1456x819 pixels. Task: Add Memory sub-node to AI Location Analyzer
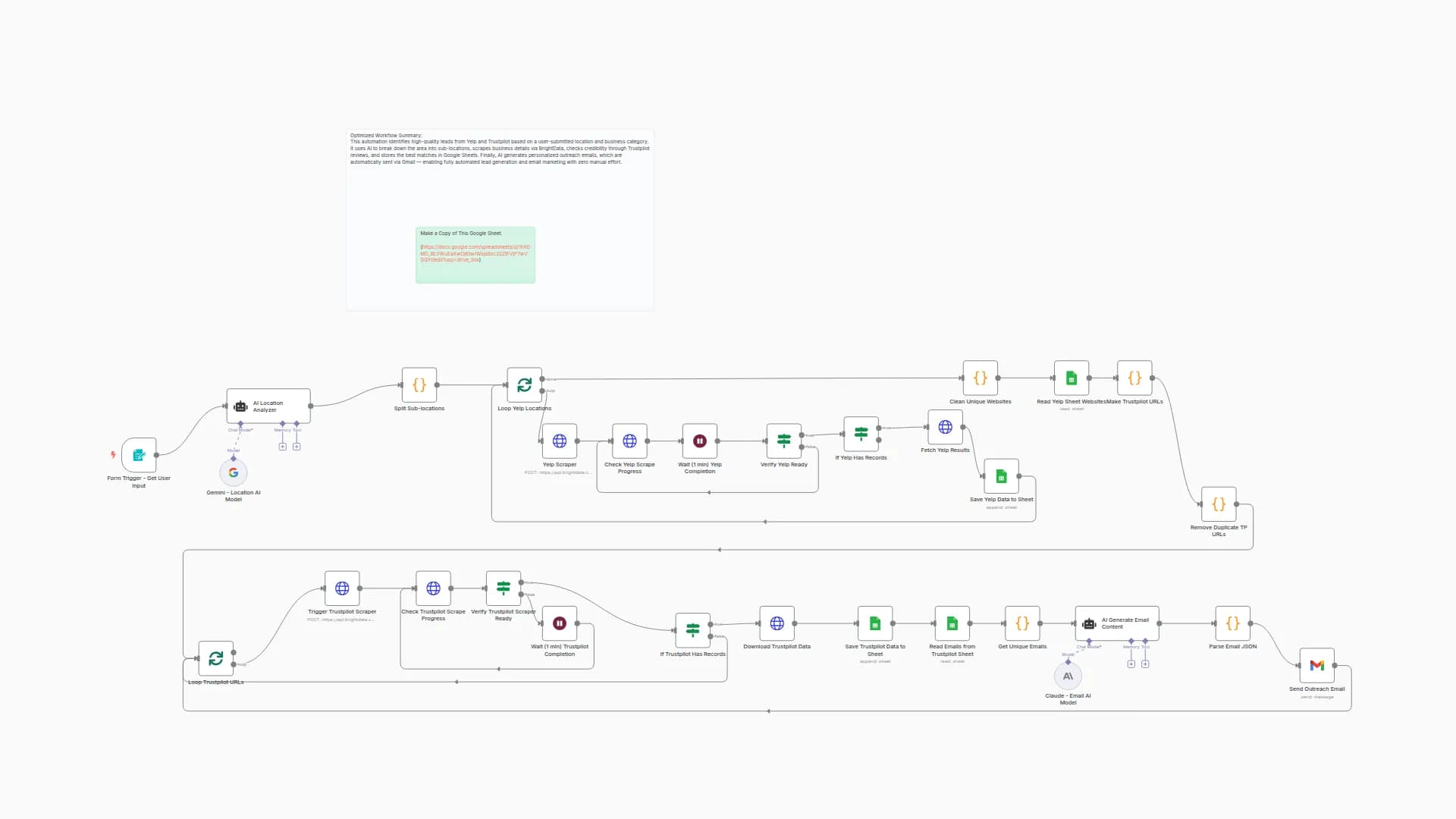283,447
